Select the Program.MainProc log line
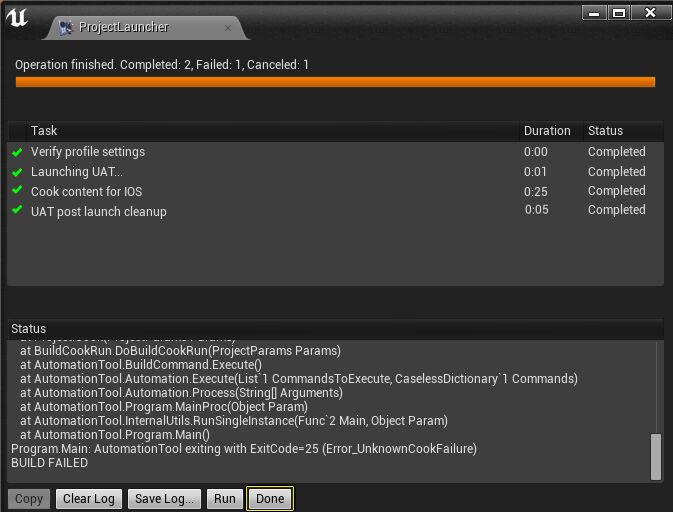The height and width of the screenshot is (512, 673). click(164, 407)
